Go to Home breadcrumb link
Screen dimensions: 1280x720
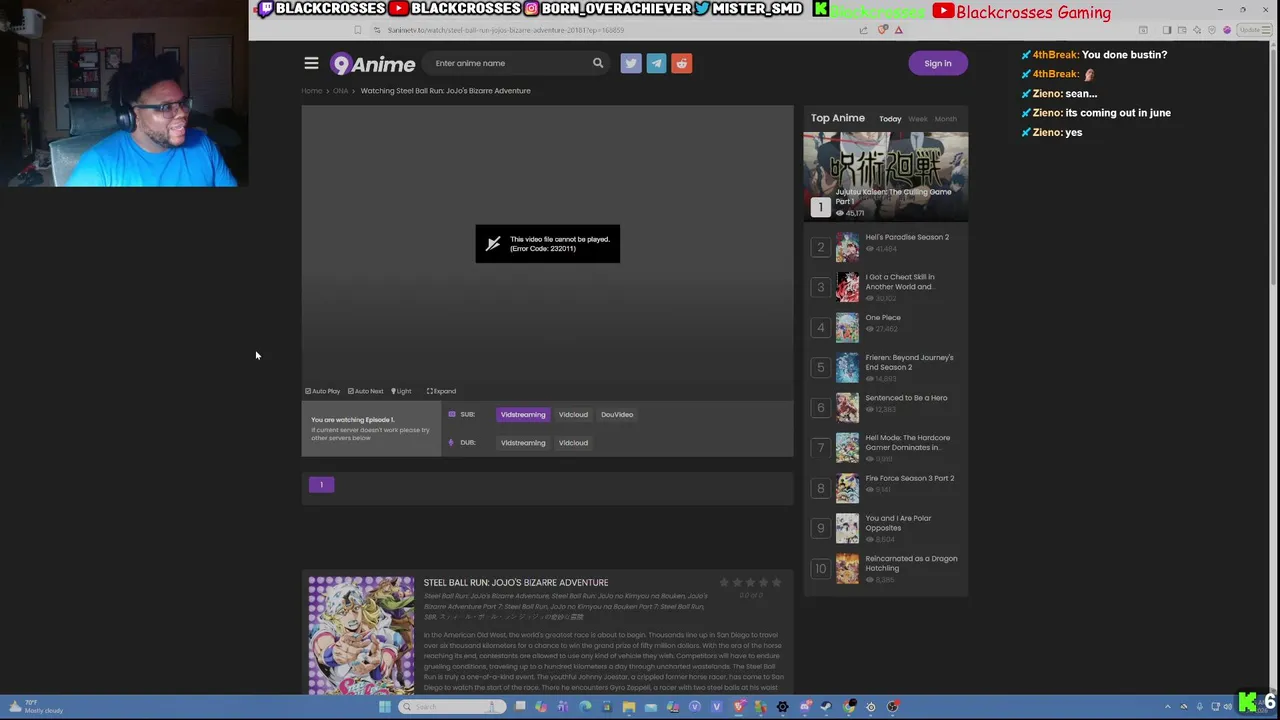312,91
